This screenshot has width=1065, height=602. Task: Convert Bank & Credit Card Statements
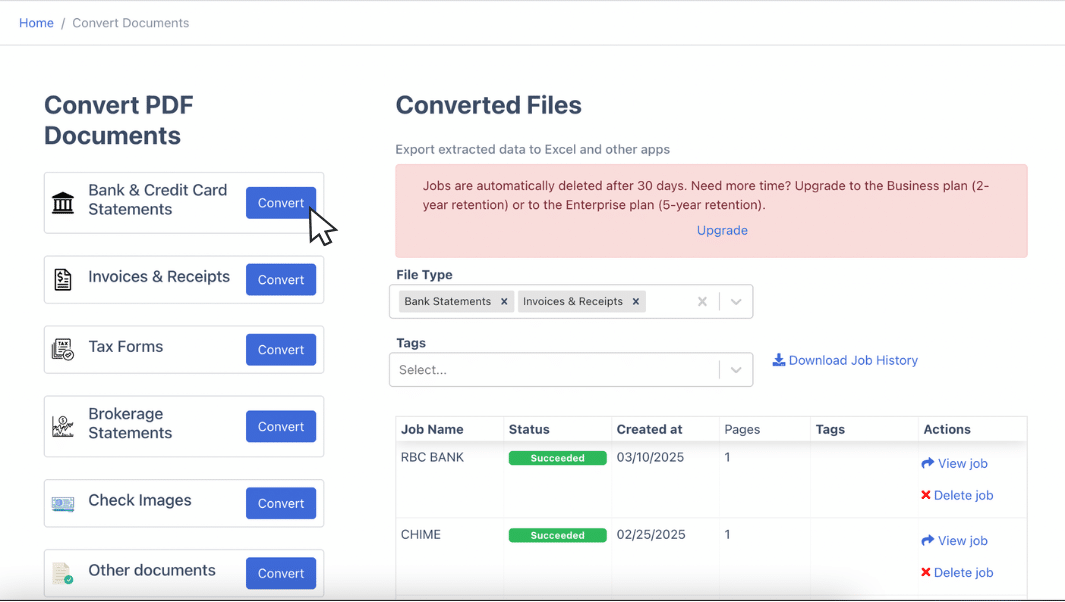[x=281, y=202]
